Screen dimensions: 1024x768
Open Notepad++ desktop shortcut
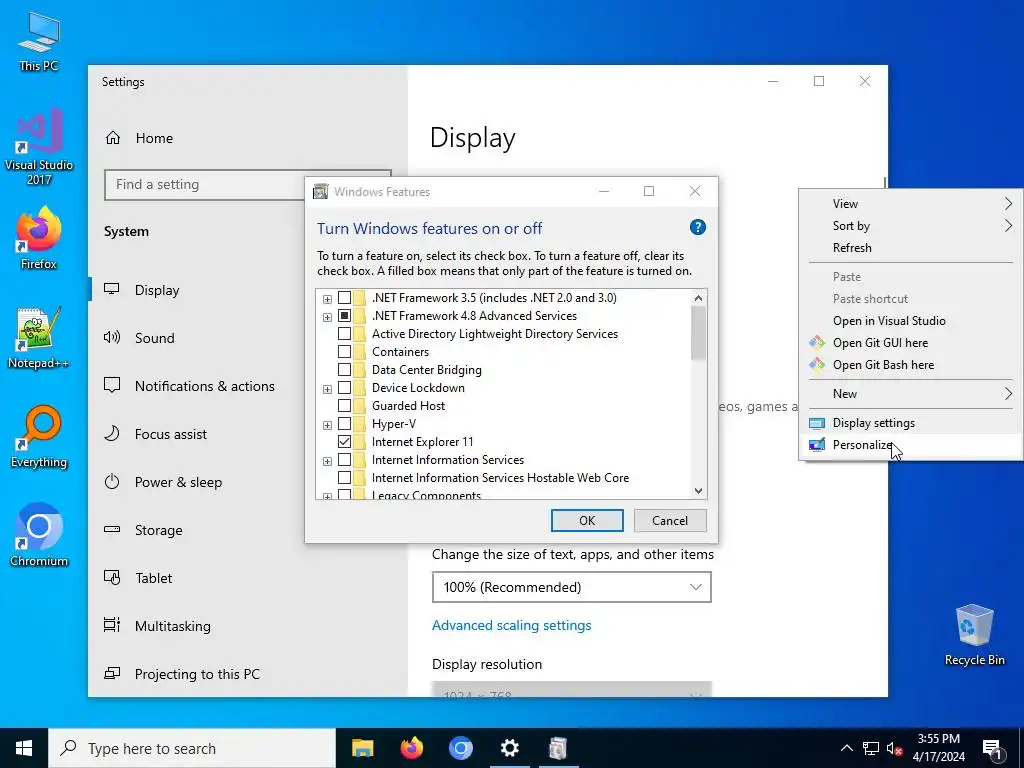pos(39,338)
